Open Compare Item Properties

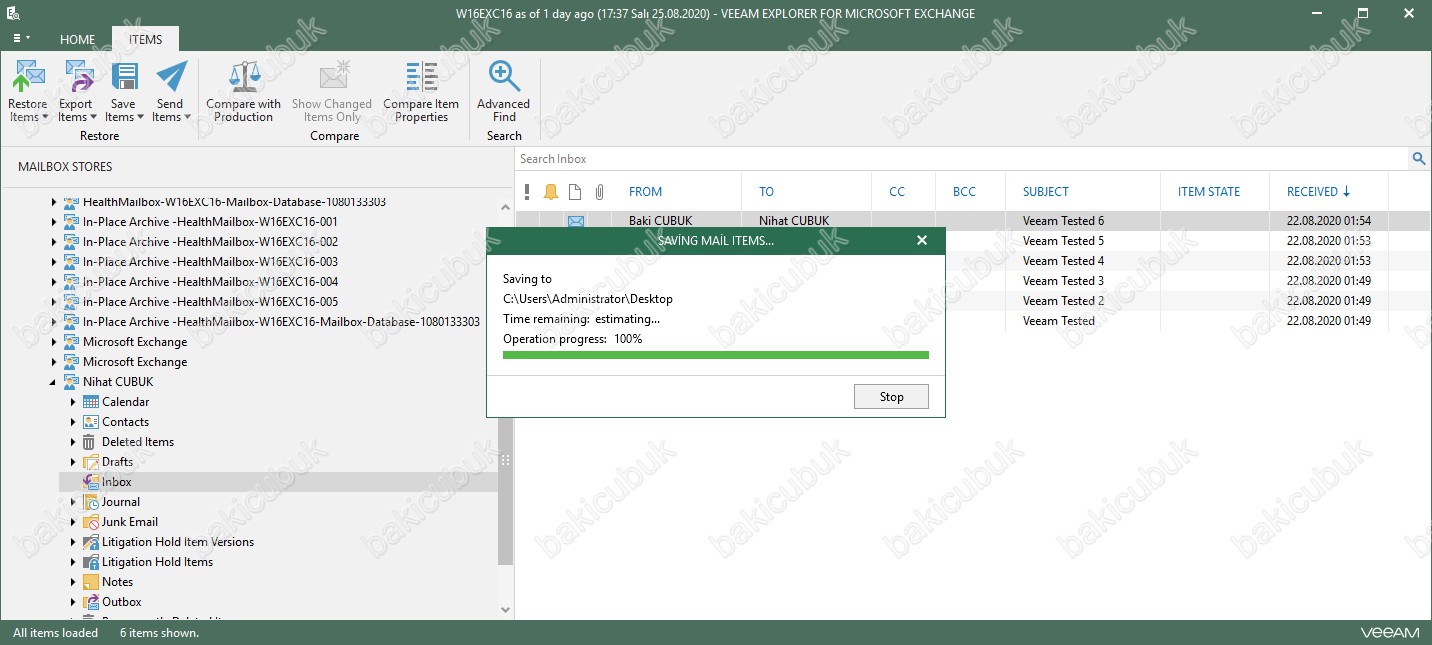click(421, 91)
